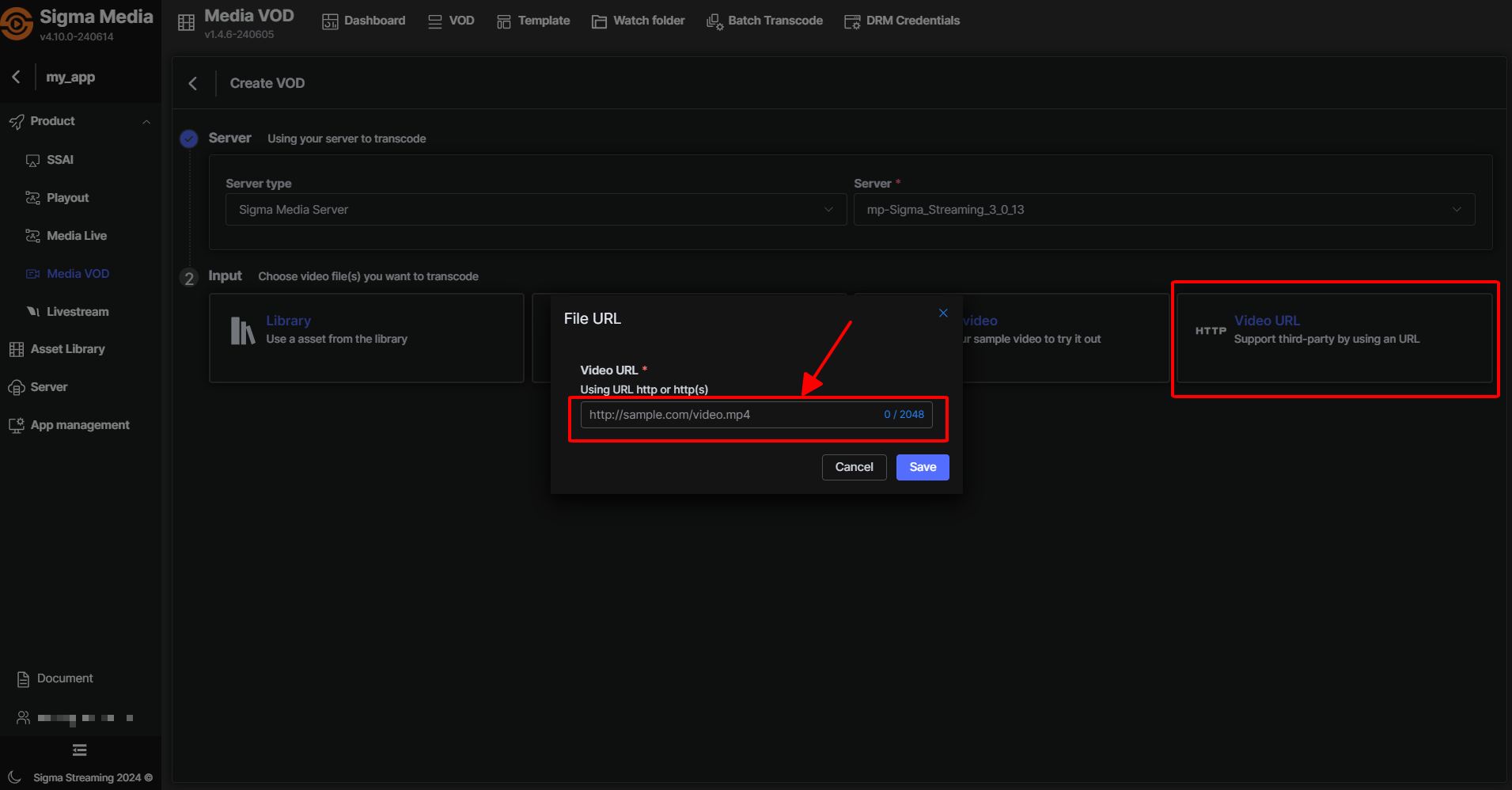Image resolution: width=1512 pixels, height=790 pixels.
Task: Switch to Batch Transcode tab
Action: 764,21
